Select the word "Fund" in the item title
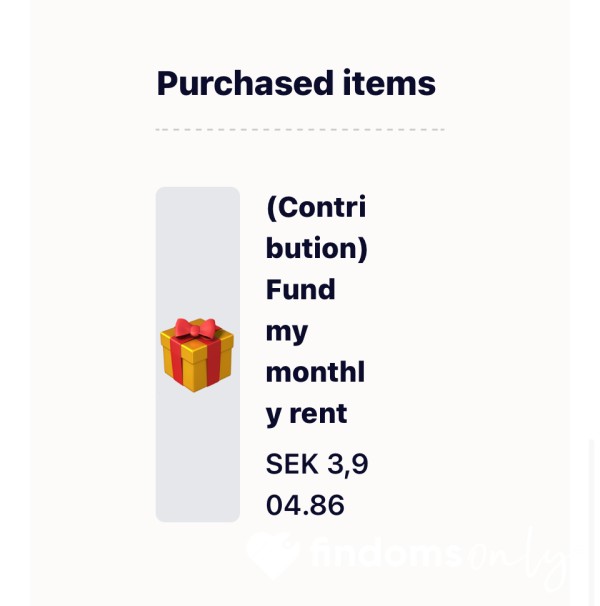Viewport: 600px width, 606px height. tap(300, 289)
